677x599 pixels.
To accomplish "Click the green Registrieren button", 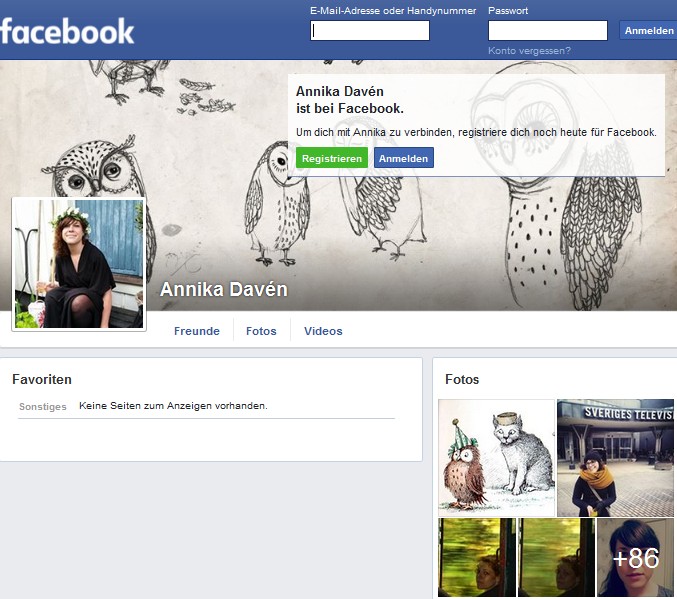I will pyautogui.click(x=332, y=158).
